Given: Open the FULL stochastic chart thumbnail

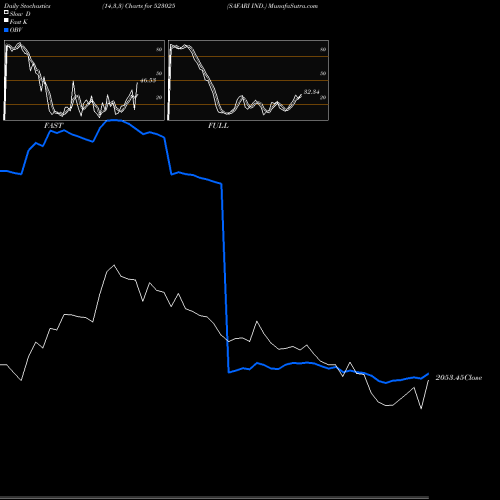Looking at the screenshot, I should coord(248,80).
